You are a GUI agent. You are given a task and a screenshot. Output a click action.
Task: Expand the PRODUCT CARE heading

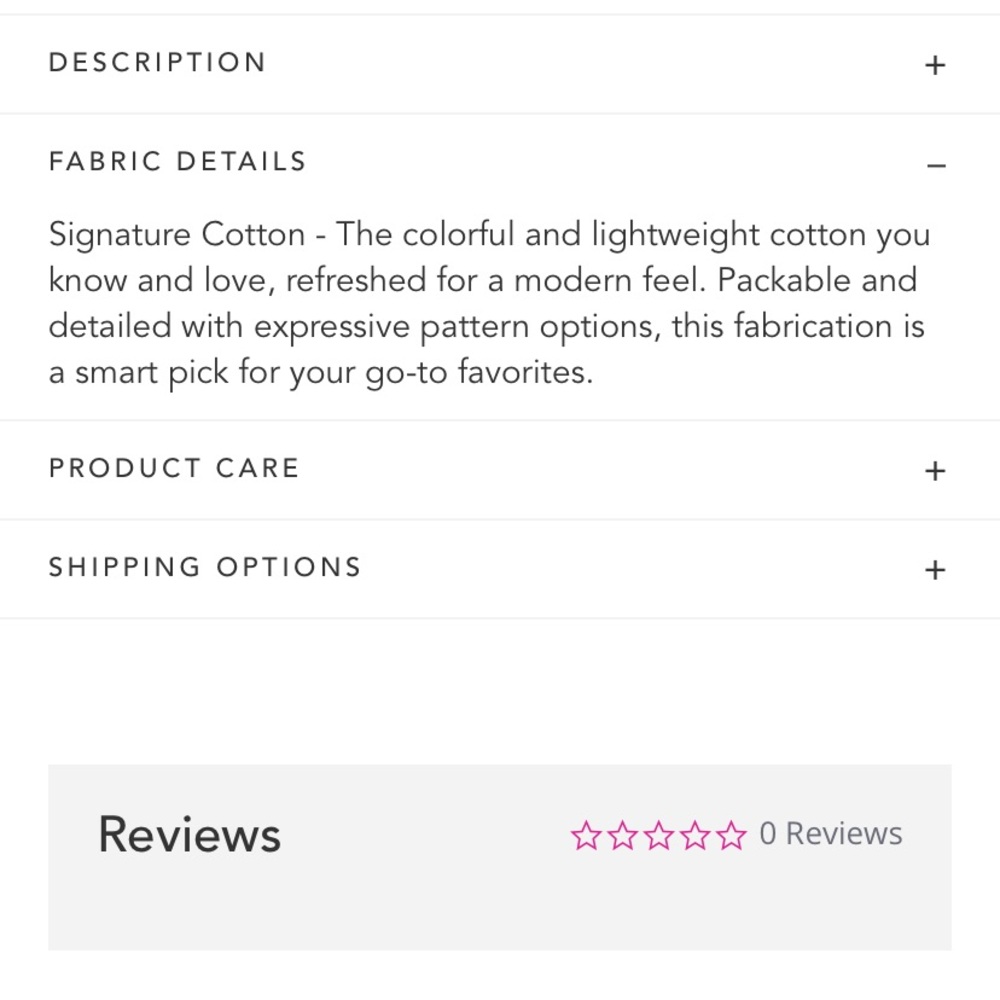pos(174,469)
